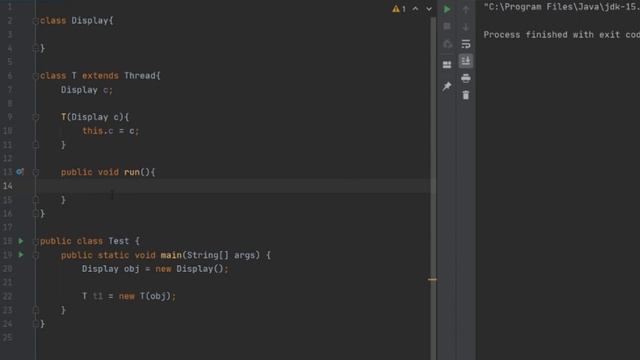The image size is (640, 360).
Task: Collapse the T constructor fold marker line 9
Action: 36,117
